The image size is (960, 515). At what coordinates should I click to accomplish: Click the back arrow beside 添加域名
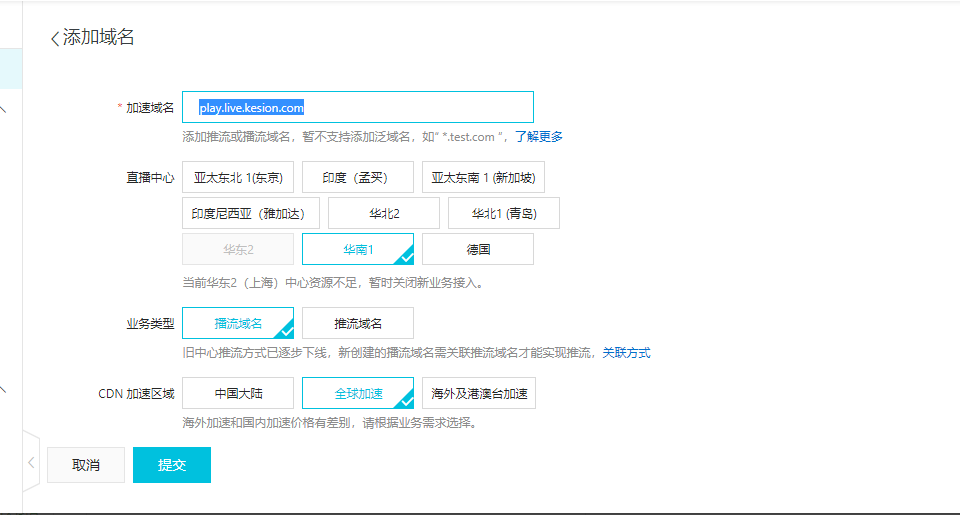coord(55,39)
